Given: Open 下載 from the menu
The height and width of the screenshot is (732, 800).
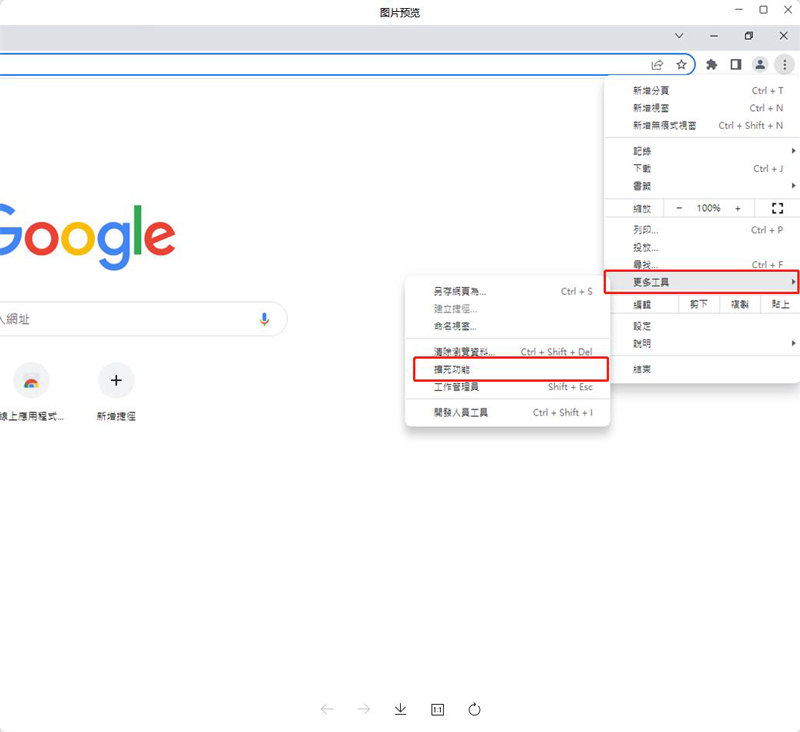Looking at the screenshot, I should pos(702,168).
